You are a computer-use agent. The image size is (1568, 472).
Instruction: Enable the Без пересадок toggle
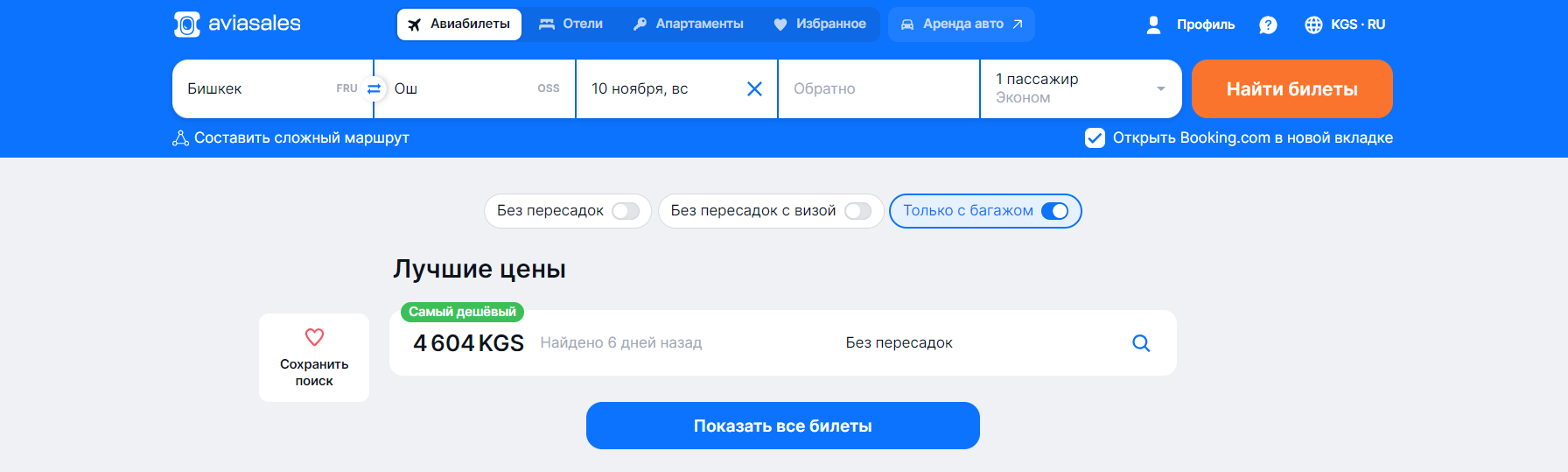click(x=626, y=211)
